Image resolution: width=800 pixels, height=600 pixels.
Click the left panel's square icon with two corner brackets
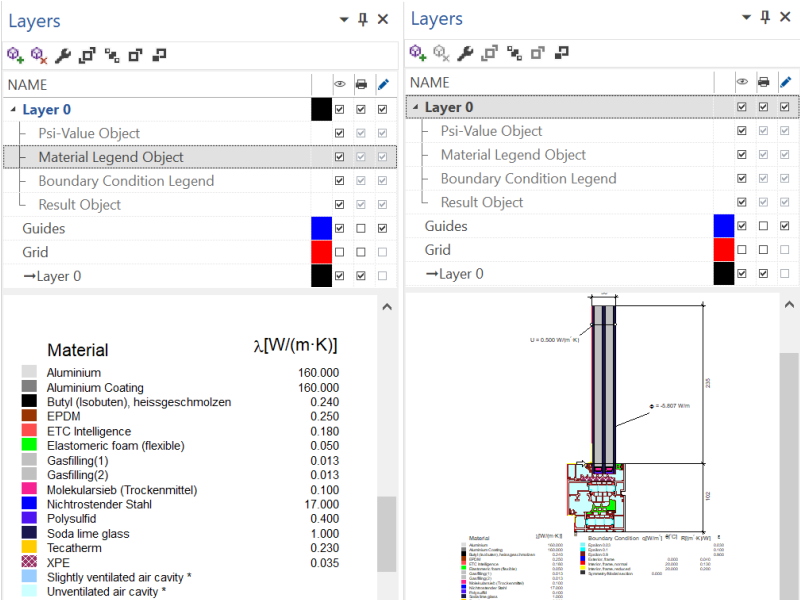(87, 55)
